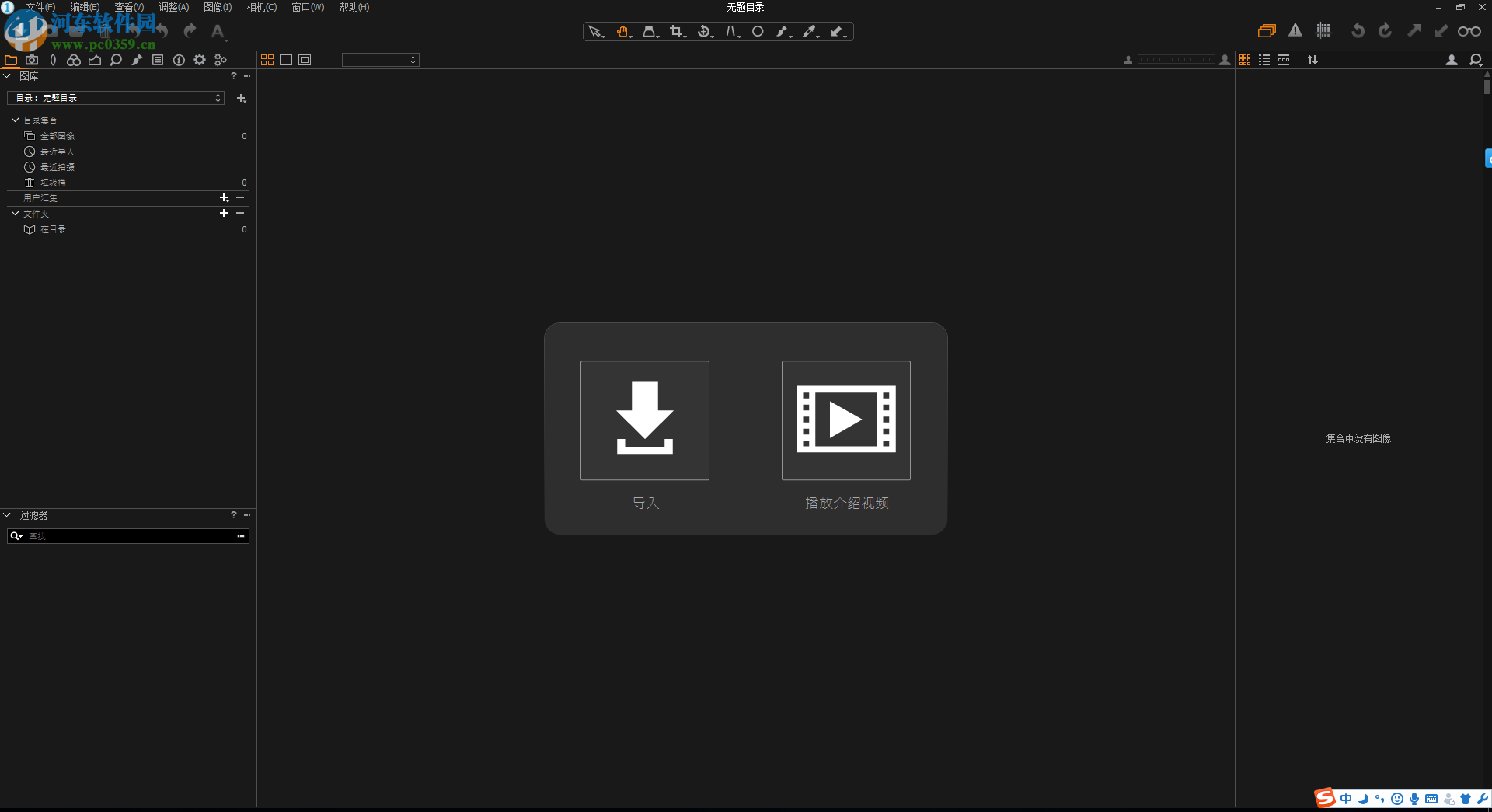Open the Adjustments brush tool tab

137,60
